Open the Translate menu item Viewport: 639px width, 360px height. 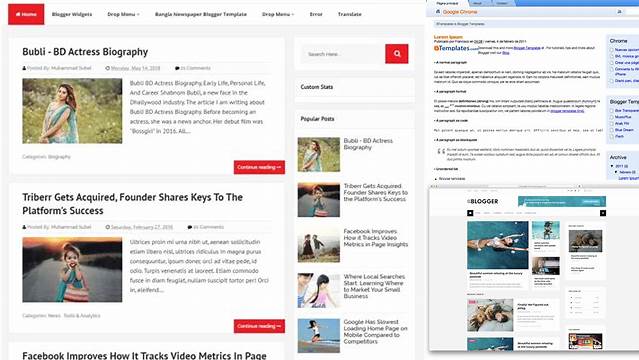[x=350, y=14]
